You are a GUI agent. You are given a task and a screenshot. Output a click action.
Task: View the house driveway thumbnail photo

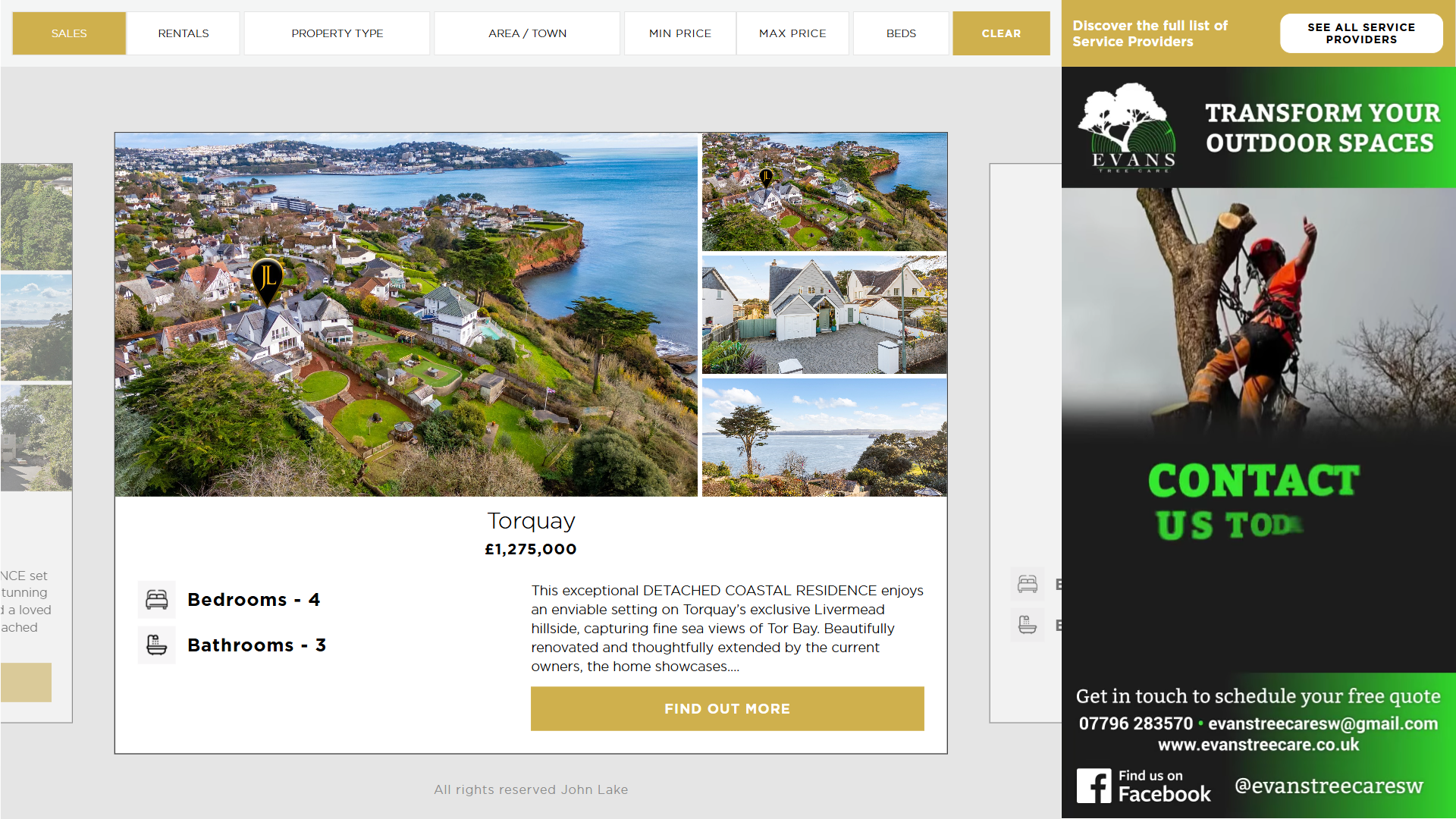824,315
